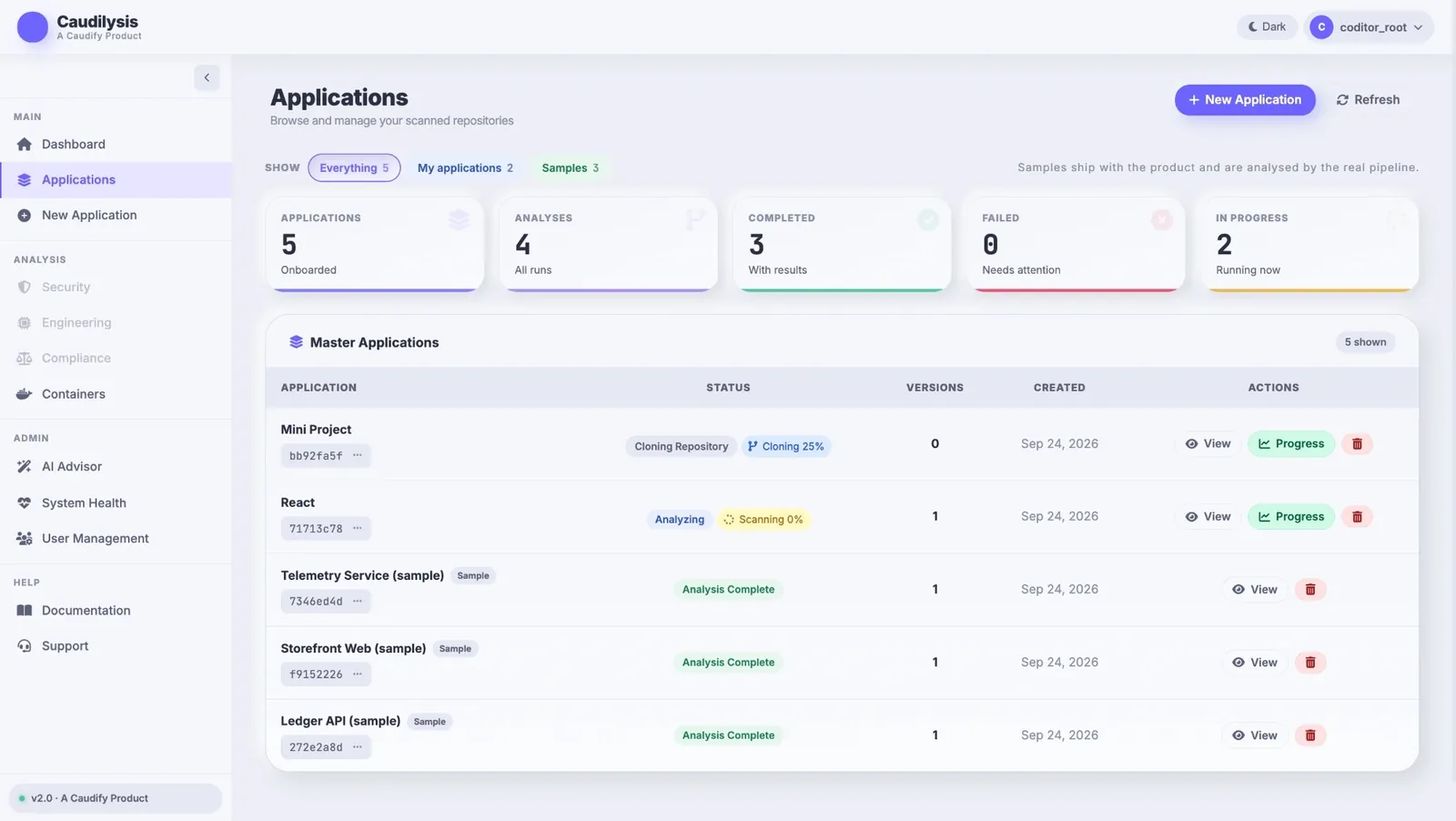The height and width of the screenshot is (821, 1456).
Task: Click the User Management people icon
Action: [25, 539]
